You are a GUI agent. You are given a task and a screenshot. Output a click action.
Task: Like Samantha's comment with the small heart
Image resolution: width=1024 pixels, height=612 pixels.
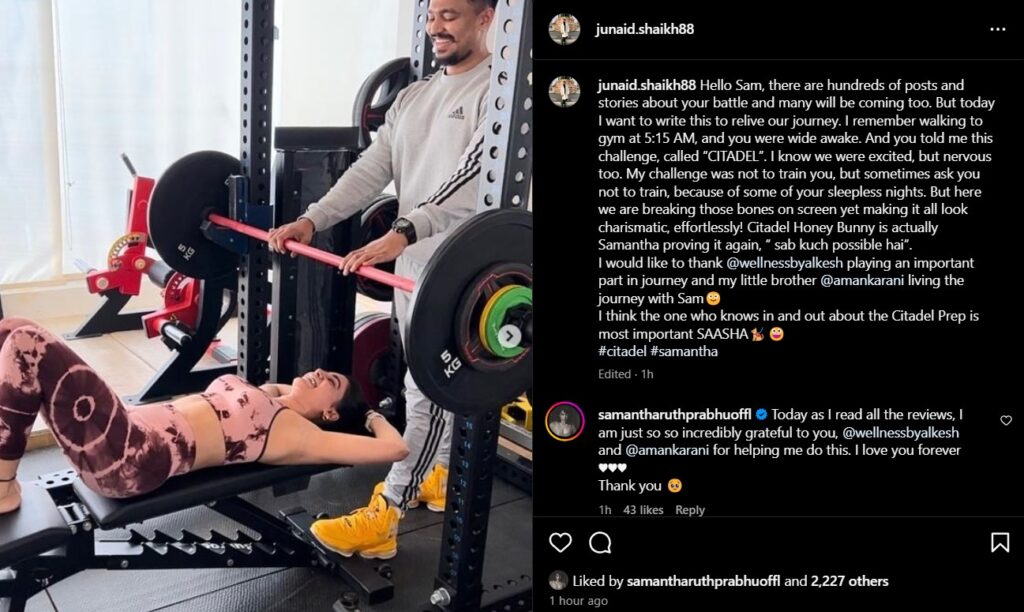pos(1006,420)
